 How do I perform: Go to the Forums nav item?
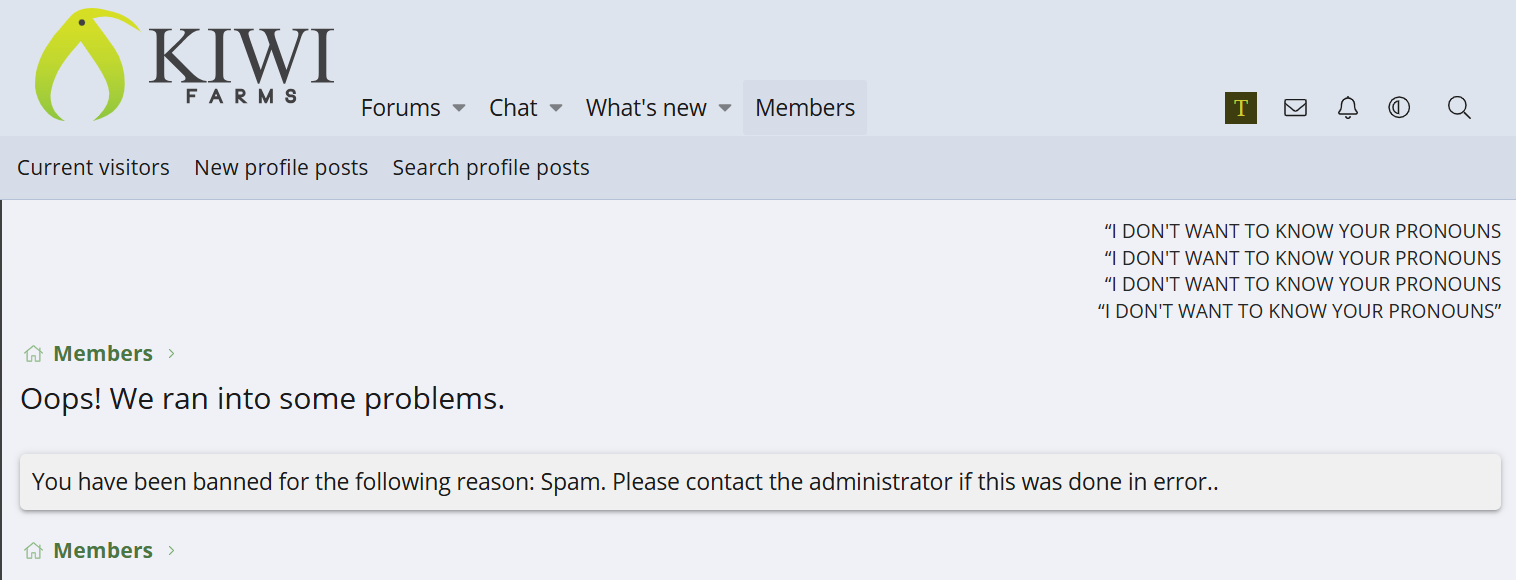(400, 108)
